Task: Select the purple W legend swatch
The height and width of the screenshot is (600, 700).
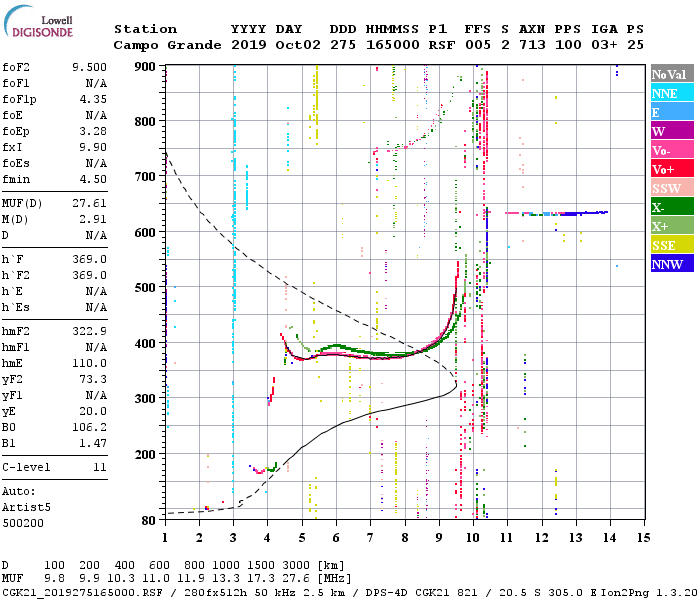Action: tap(672, 131)
